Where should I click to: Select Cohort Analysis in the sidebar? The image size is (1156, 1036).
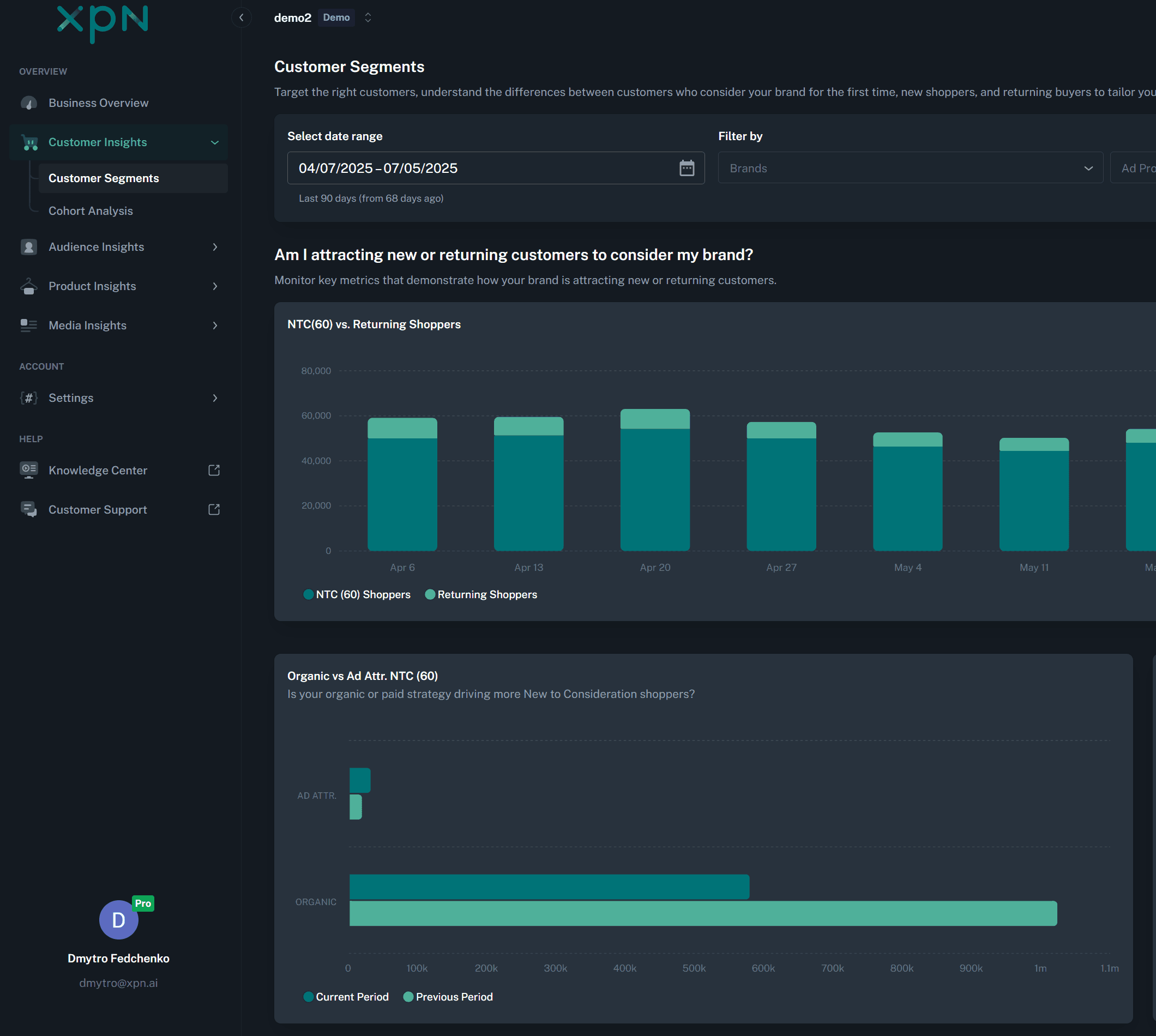click(91, 210)
